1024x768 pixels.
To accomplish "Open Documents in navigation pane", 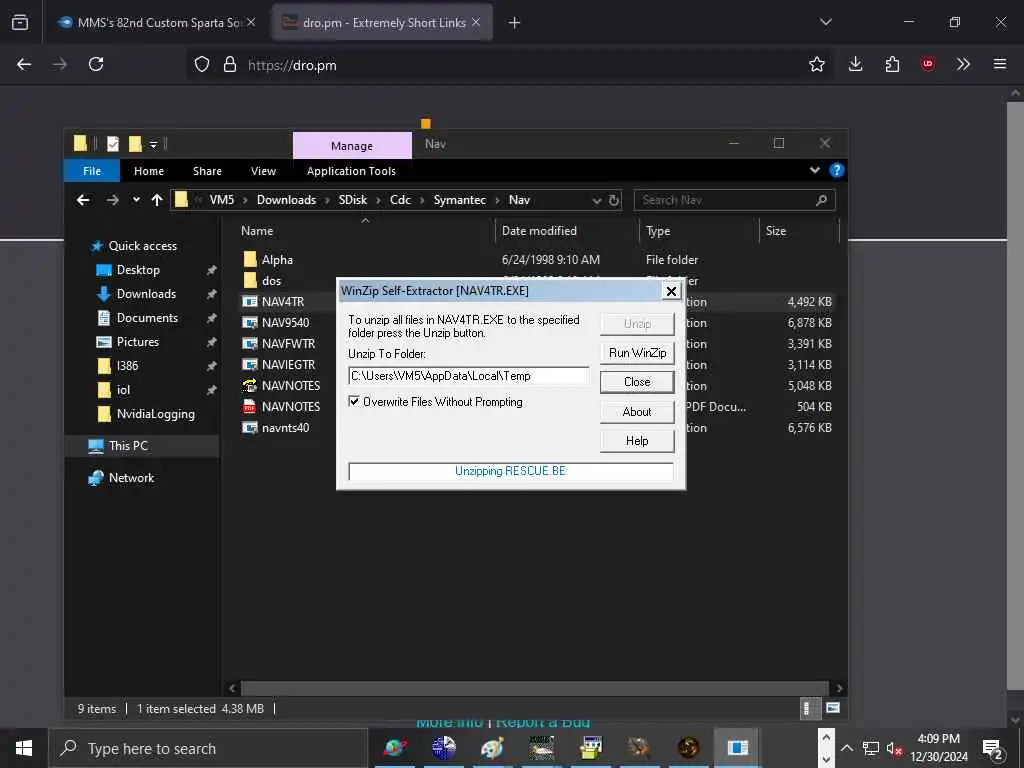I will point(147,318).
